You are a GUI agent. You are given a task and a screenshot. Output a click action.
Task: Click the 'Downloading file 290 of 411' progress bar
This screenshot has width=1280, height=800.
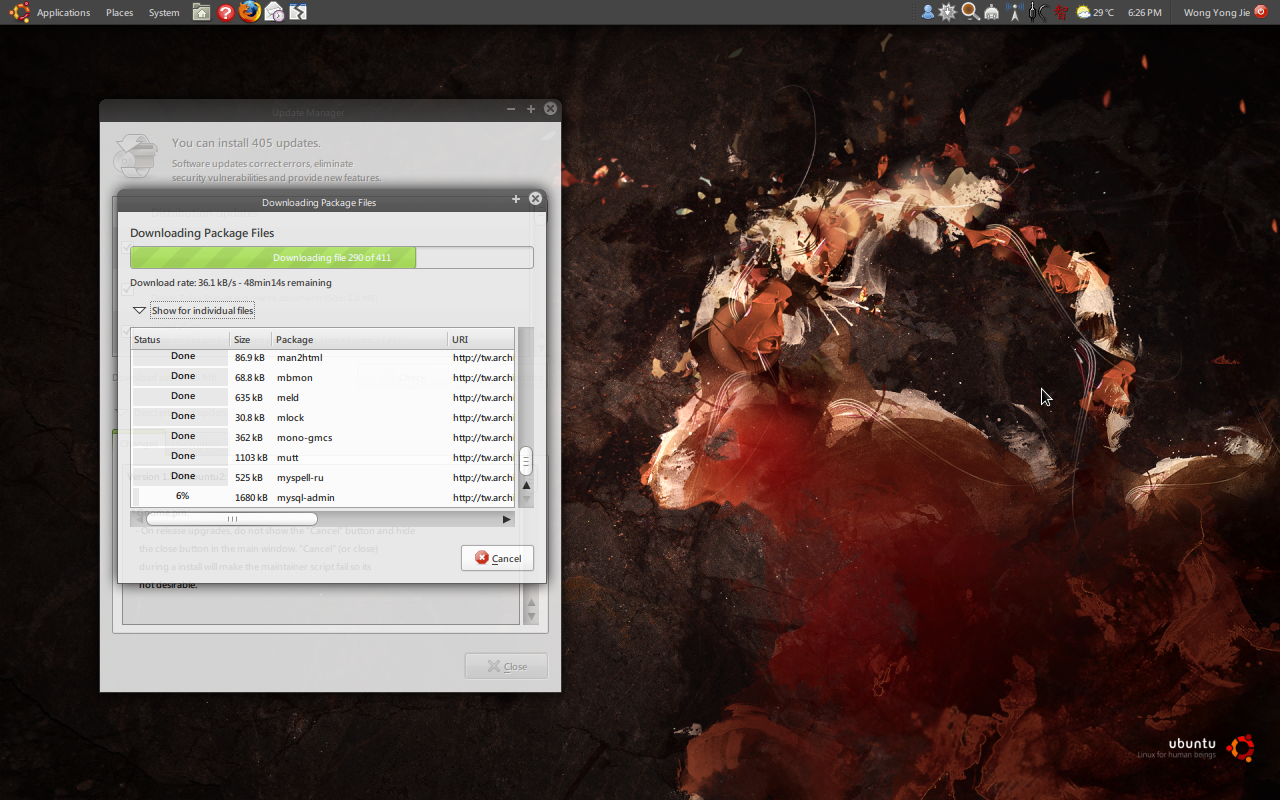(331, 257)
